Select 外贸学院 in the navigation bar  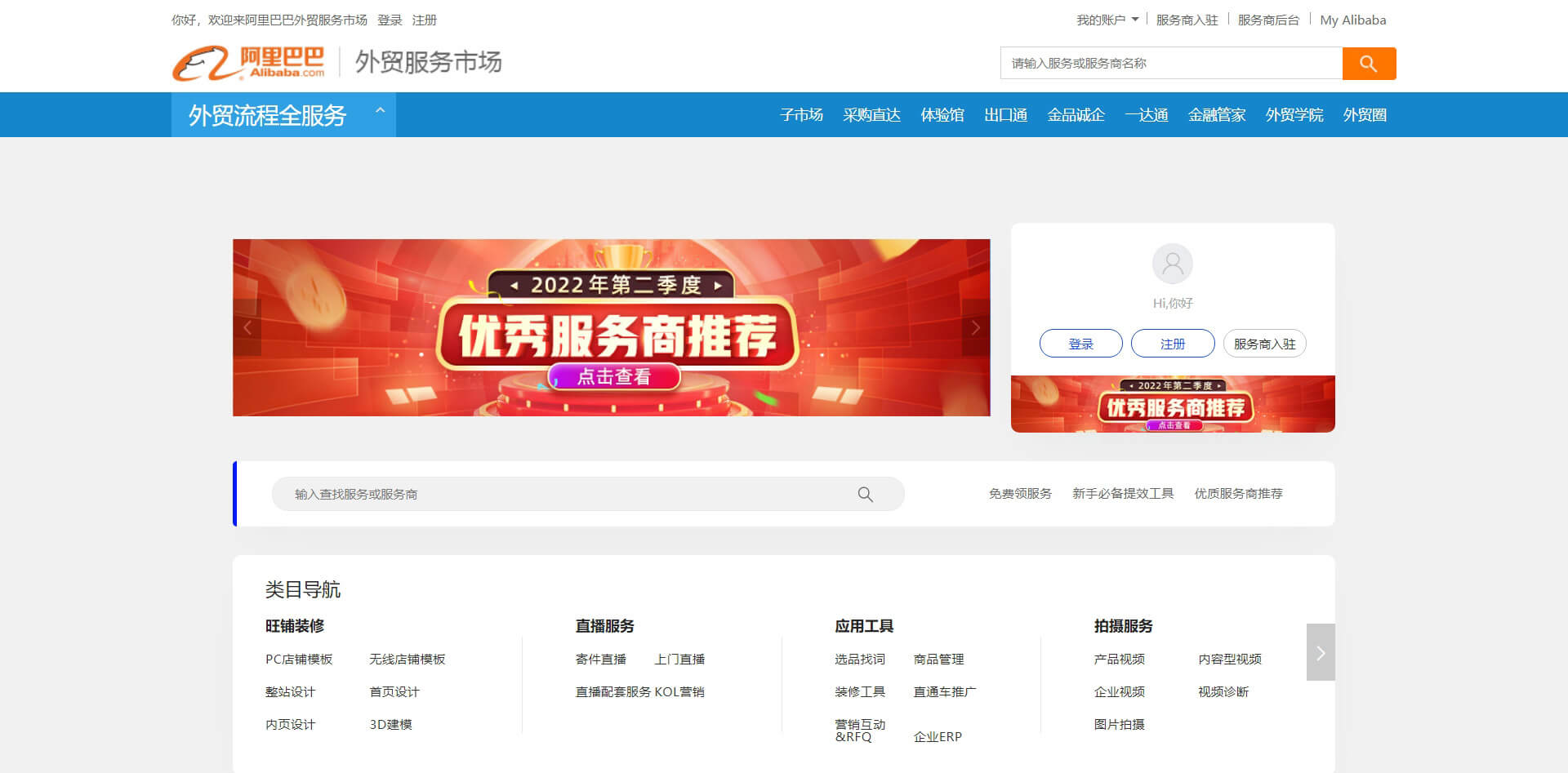click(1294, 115)
